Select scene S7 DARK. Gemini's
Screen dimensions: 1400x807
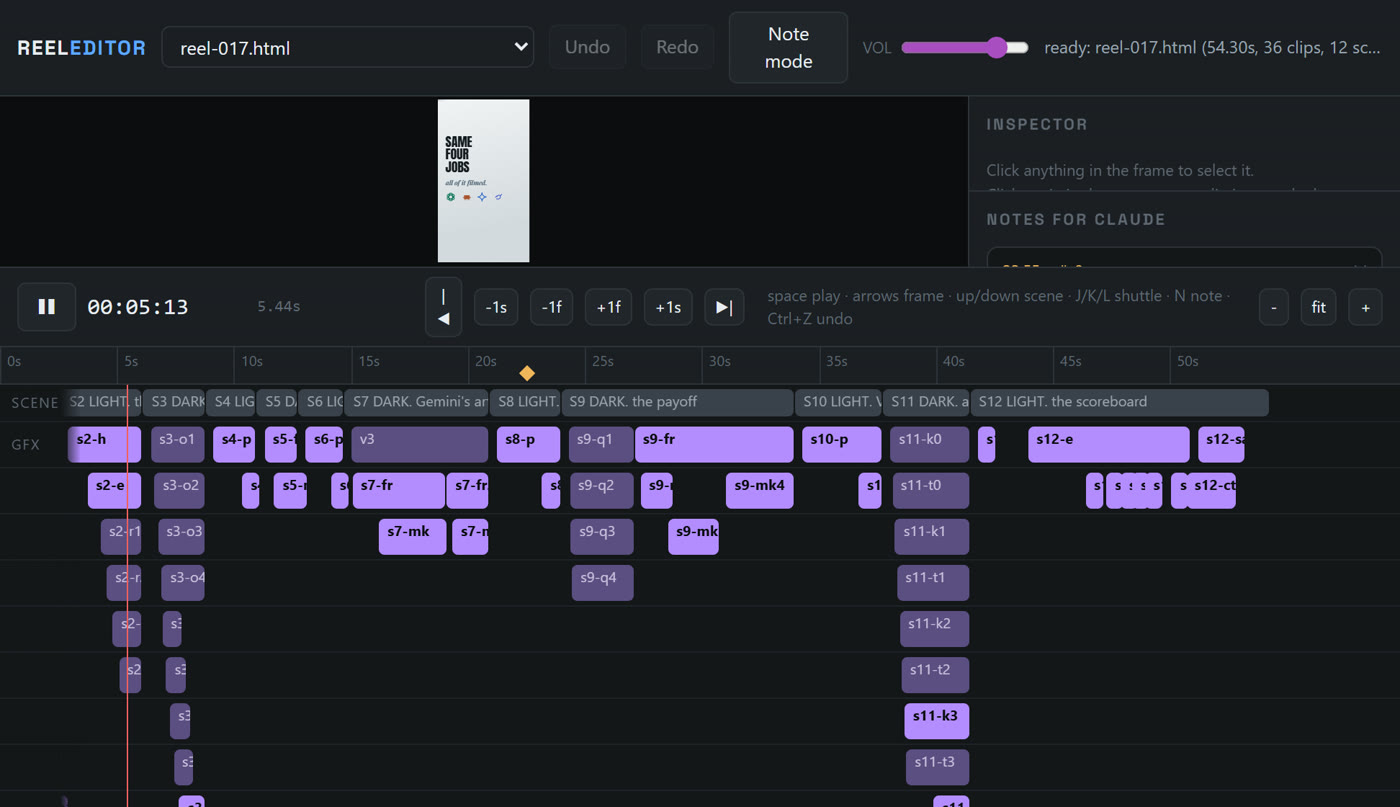[416, 402]
